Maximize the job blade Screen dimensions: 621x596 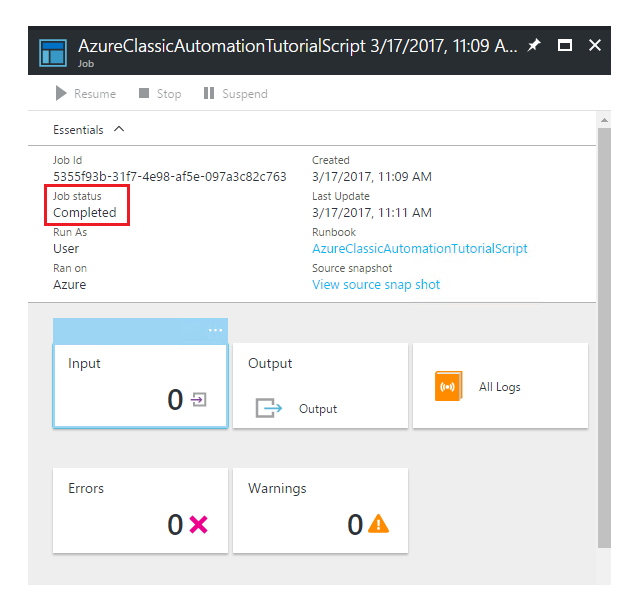(x=564, y=45)
